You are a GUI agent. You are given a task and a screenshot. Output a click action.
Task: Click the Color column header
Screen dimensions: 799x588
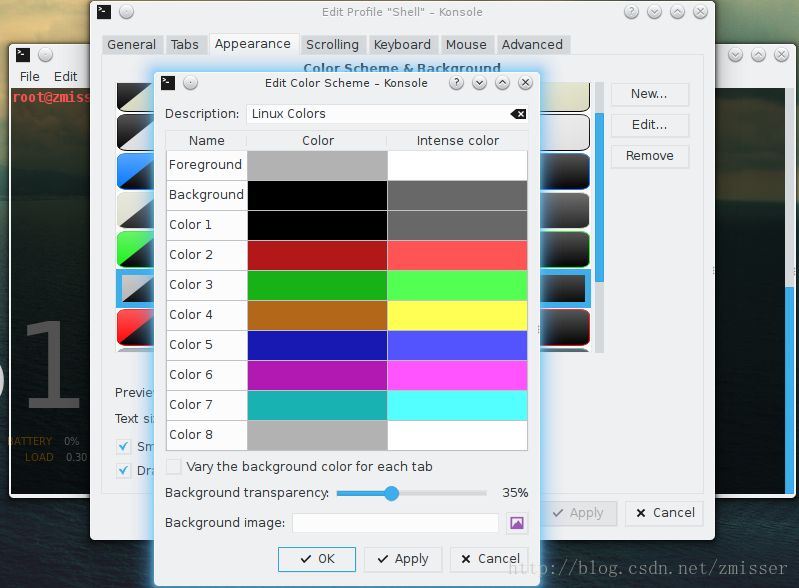(317, 141)
